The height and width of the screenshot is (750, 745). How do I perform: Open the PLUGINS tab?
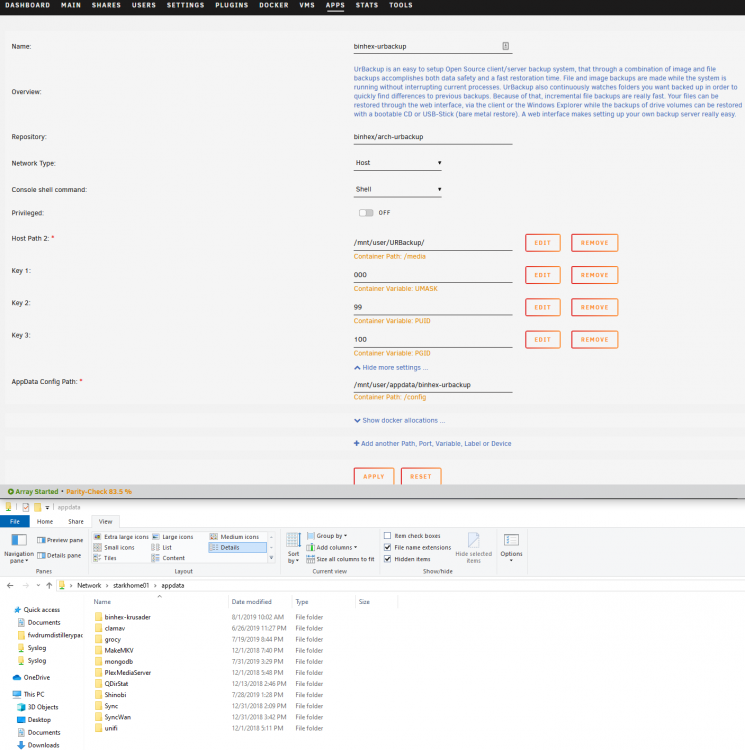coord(231,5)
